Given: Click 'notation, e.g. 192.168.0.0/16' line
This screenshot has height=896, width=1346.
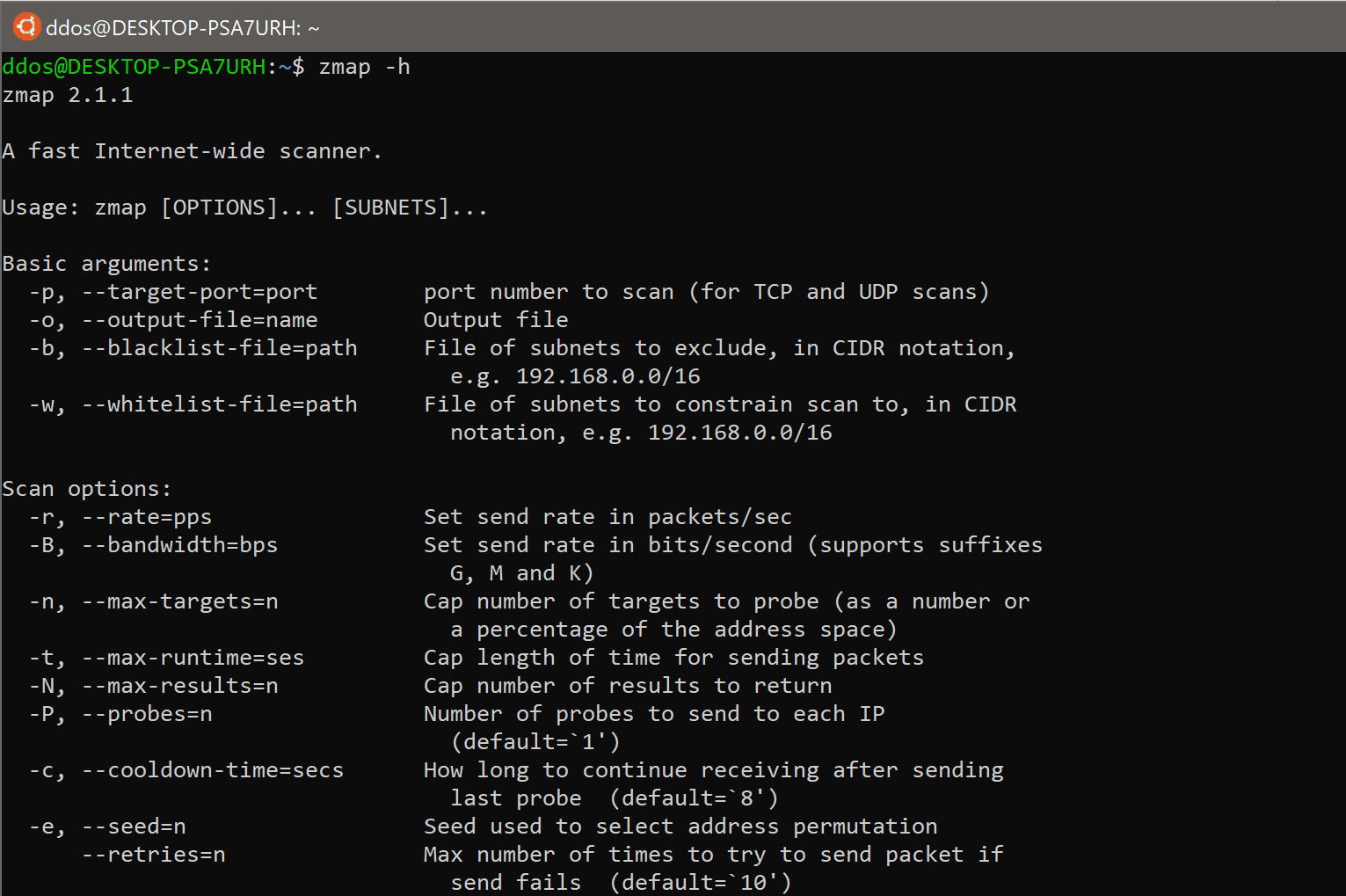Looking at the screenshot, I should point(641,433).
